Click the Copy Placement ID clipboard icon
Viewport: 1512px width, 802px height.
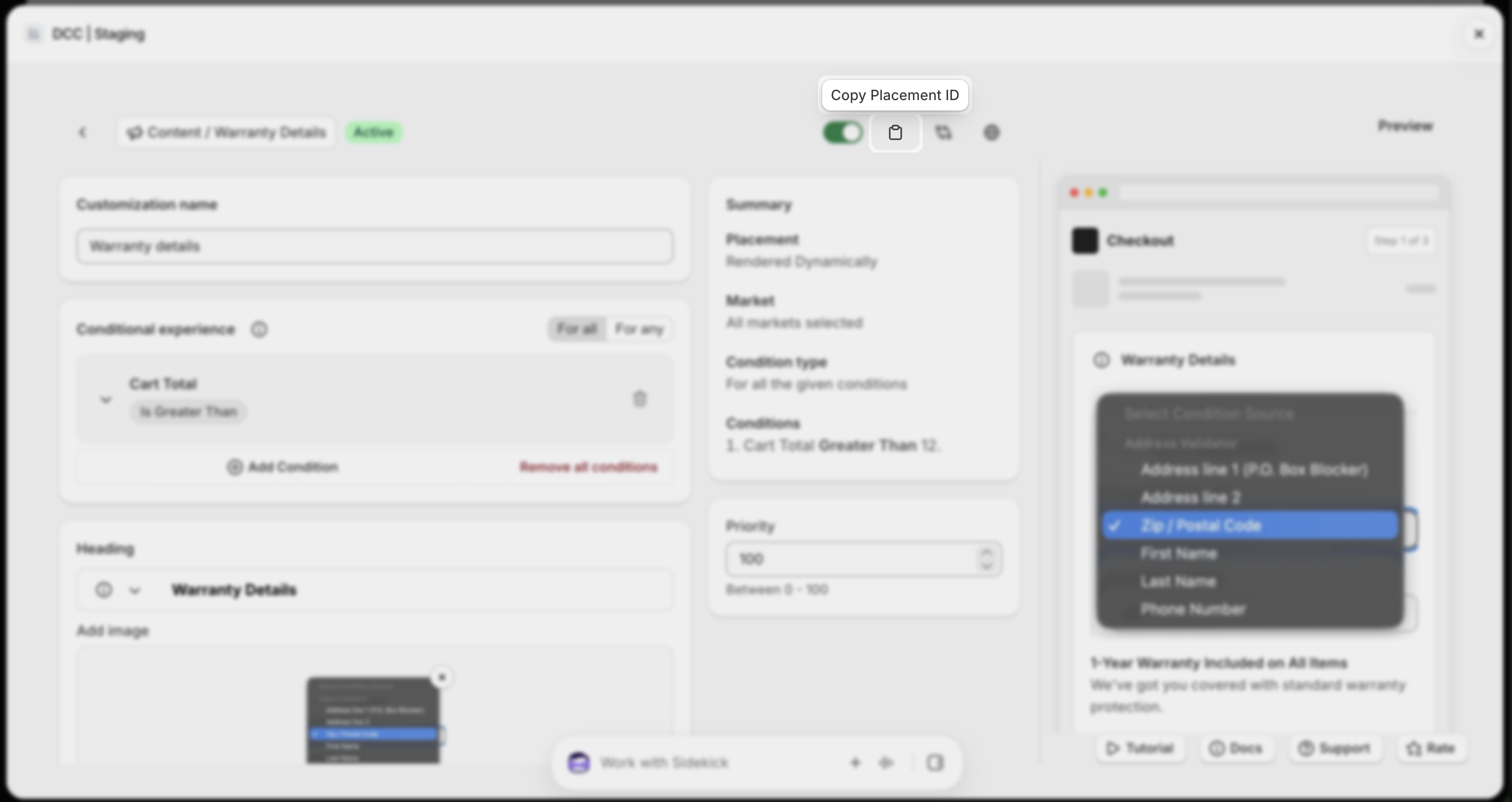pos(895,133)
